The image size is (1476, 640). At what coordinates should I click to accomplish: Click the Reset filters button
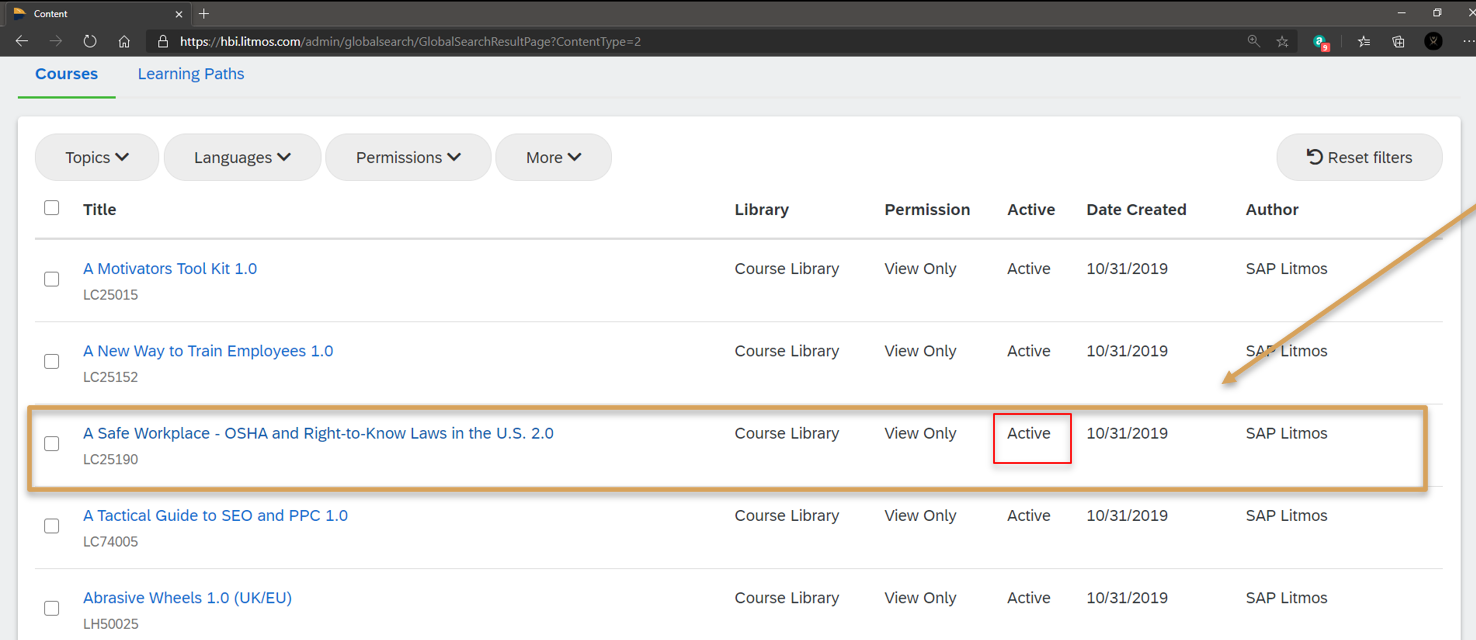[x=1359, y=157]
